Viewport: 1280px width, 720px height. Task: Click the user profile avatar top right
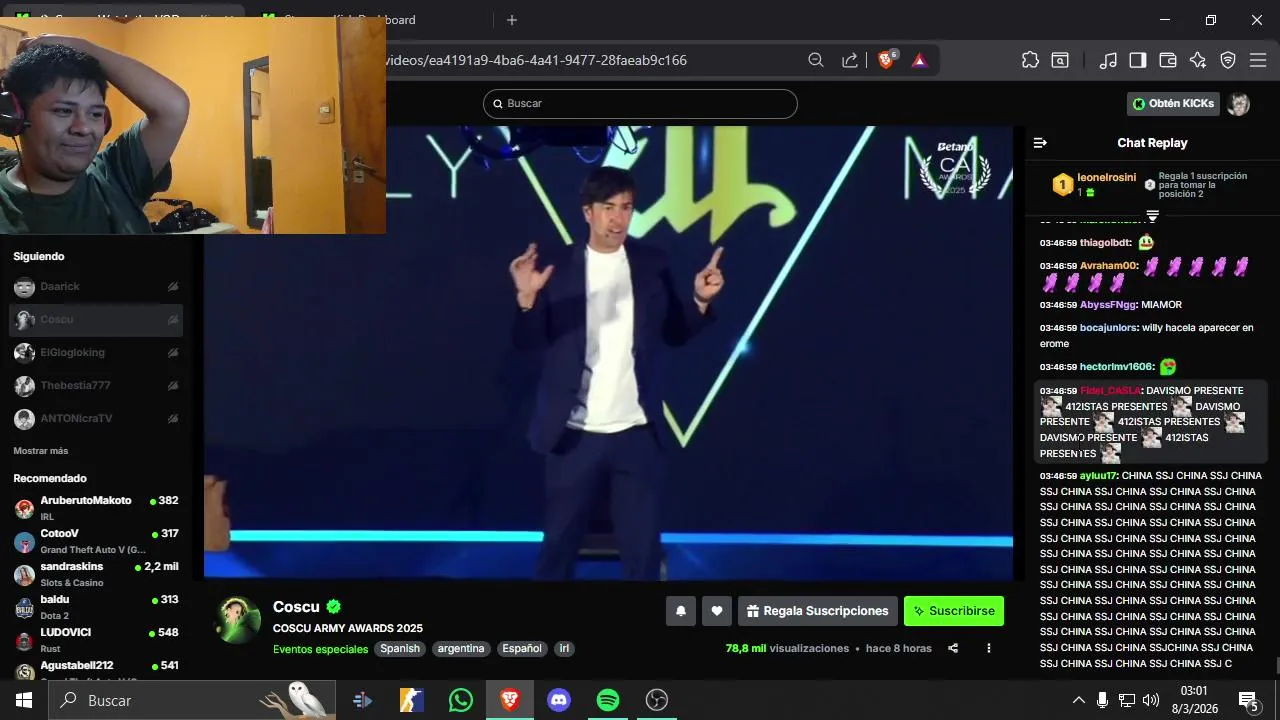coord(1238,104)
